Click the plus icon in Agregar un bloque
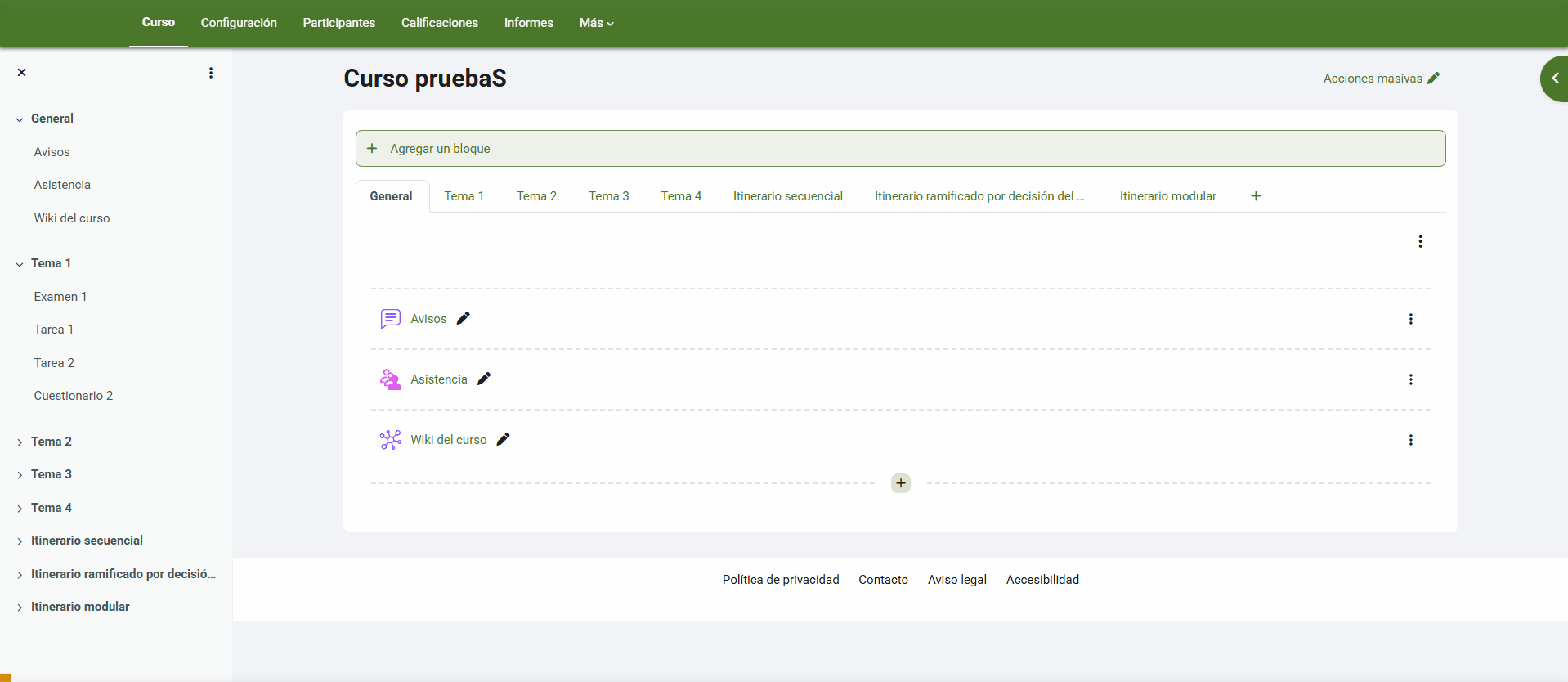 coord(372,148)
